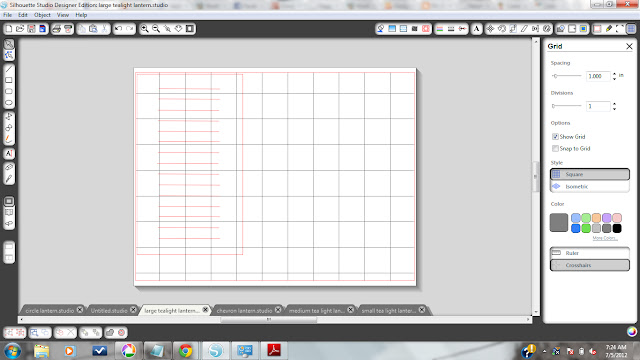Click the horizontal scrollbar below the canvas
Viewport: 640px width, 360px height.
click(x=269, y=320)
